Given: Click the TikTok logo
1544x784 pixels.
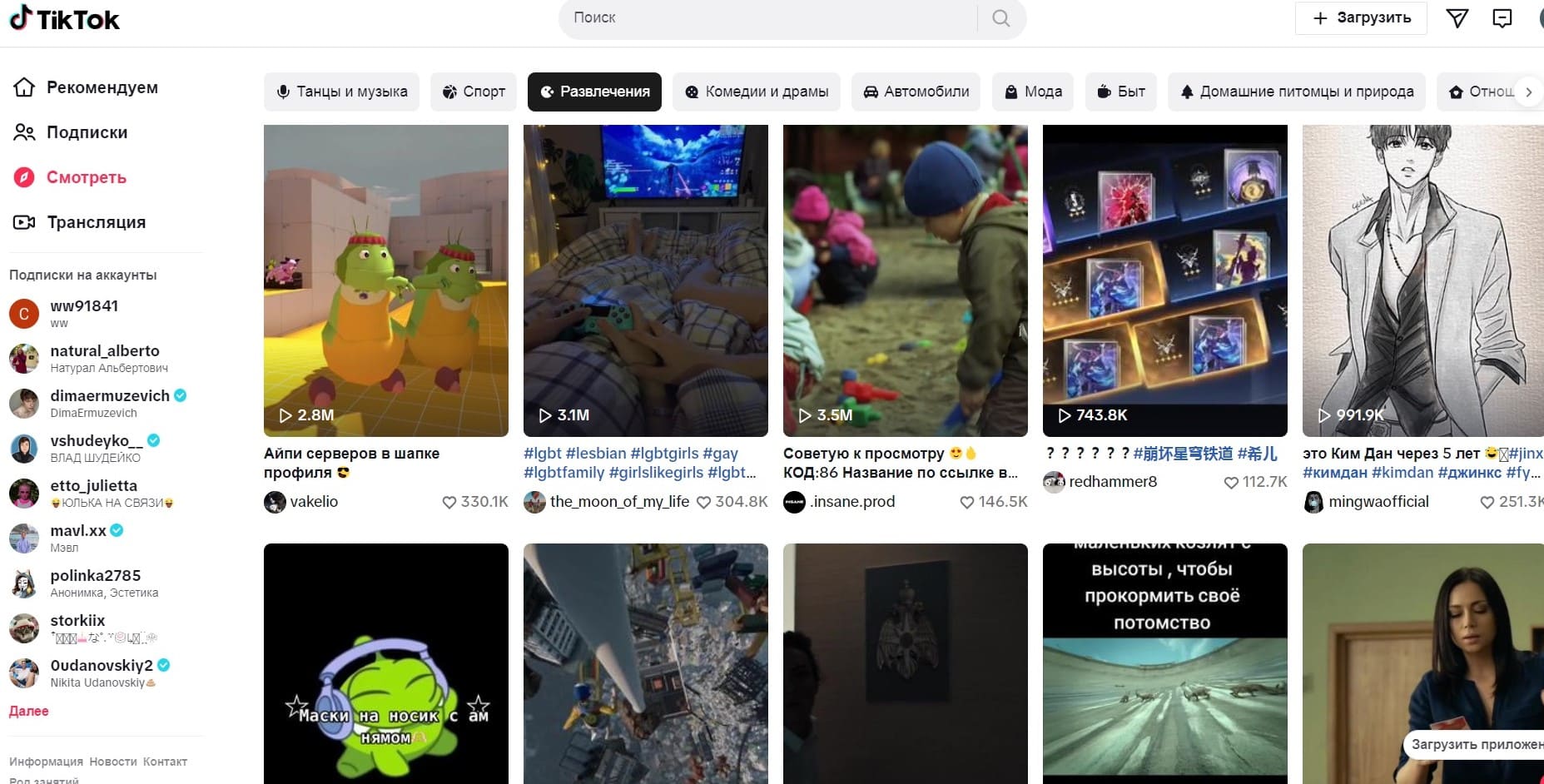Looking at the screenshot, I should click(x=64, y=18).
